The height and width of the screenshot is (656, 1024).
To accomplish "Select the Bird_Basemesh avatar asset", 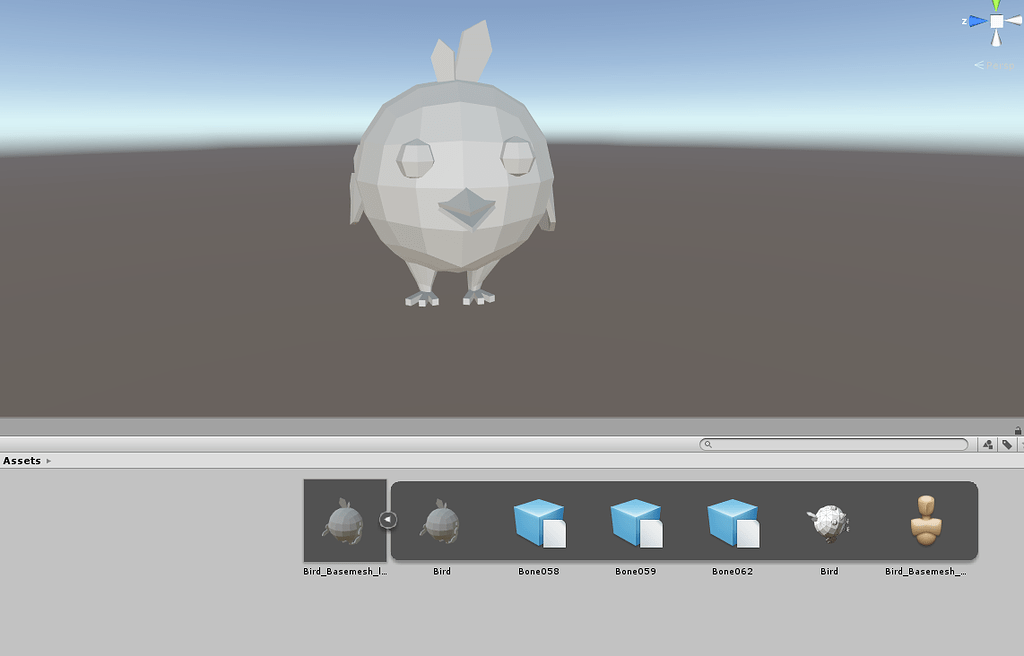I will click(x=924, y=520).
